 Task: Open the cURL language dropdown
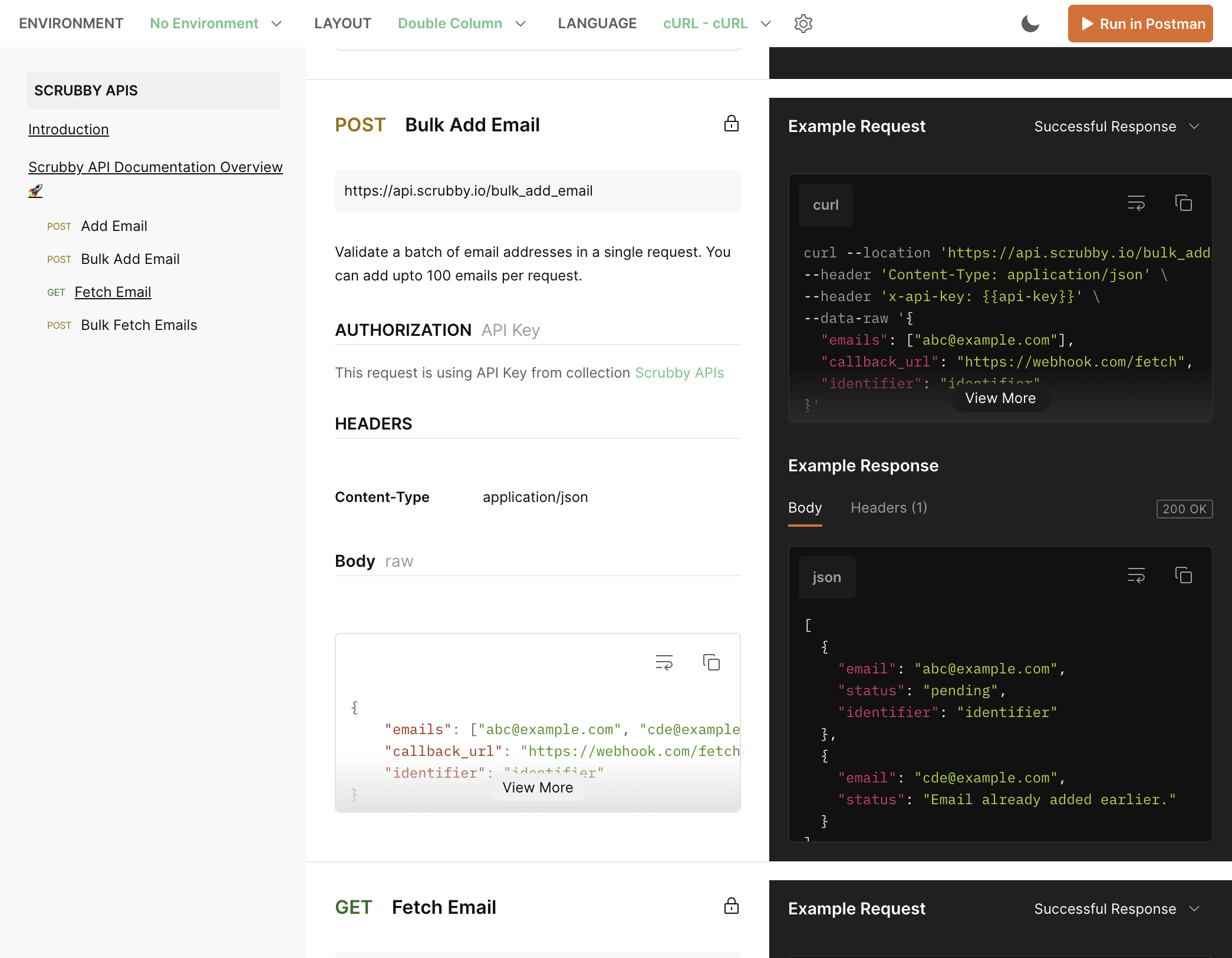717,24
